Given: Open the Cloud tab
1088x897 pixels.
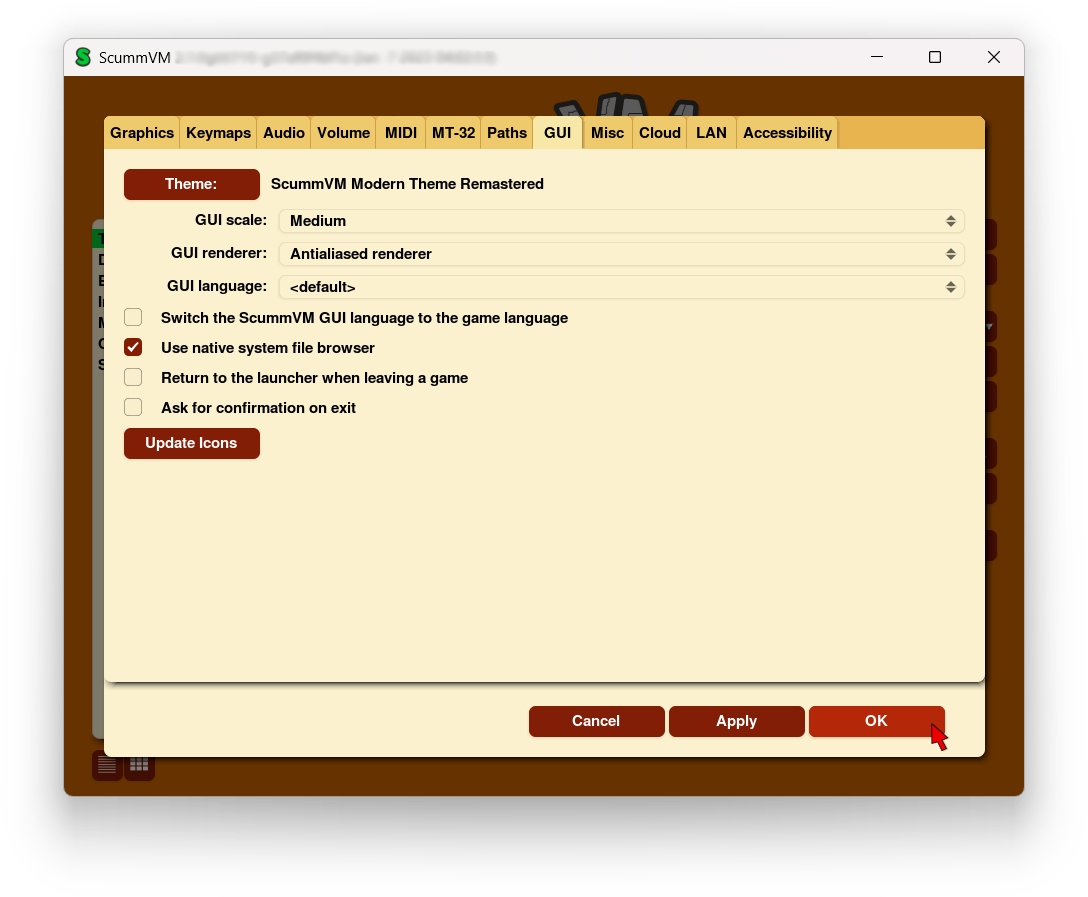Looking at the screenshot, I should [x=660, y=133].
